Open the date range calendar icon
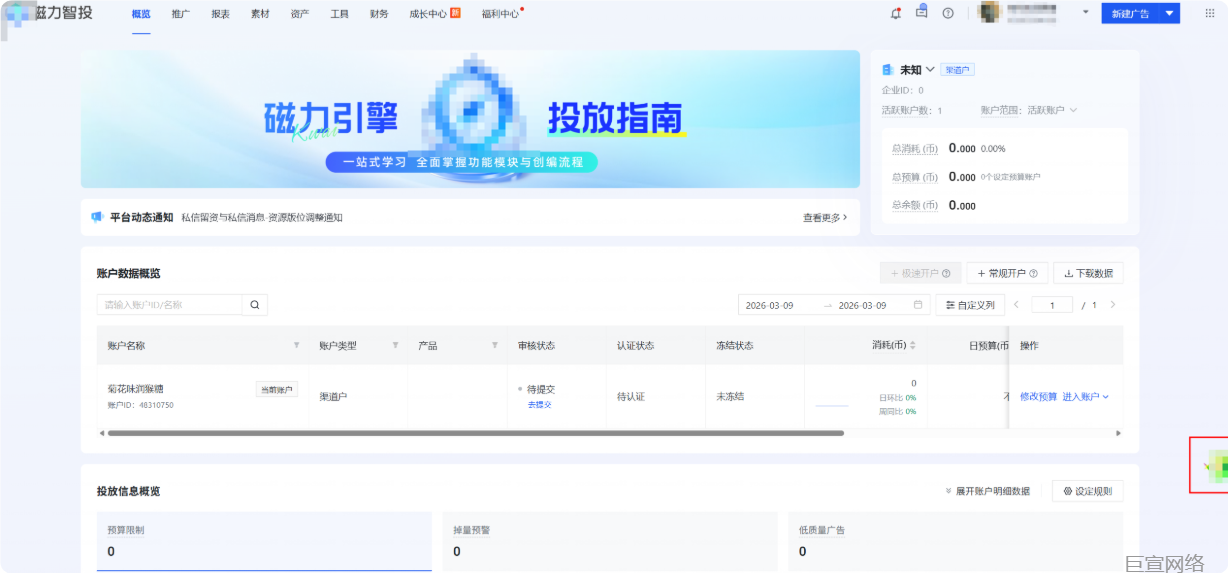Image resolution: width=1228 pixels, height=573 pixels. pos(918,305)
